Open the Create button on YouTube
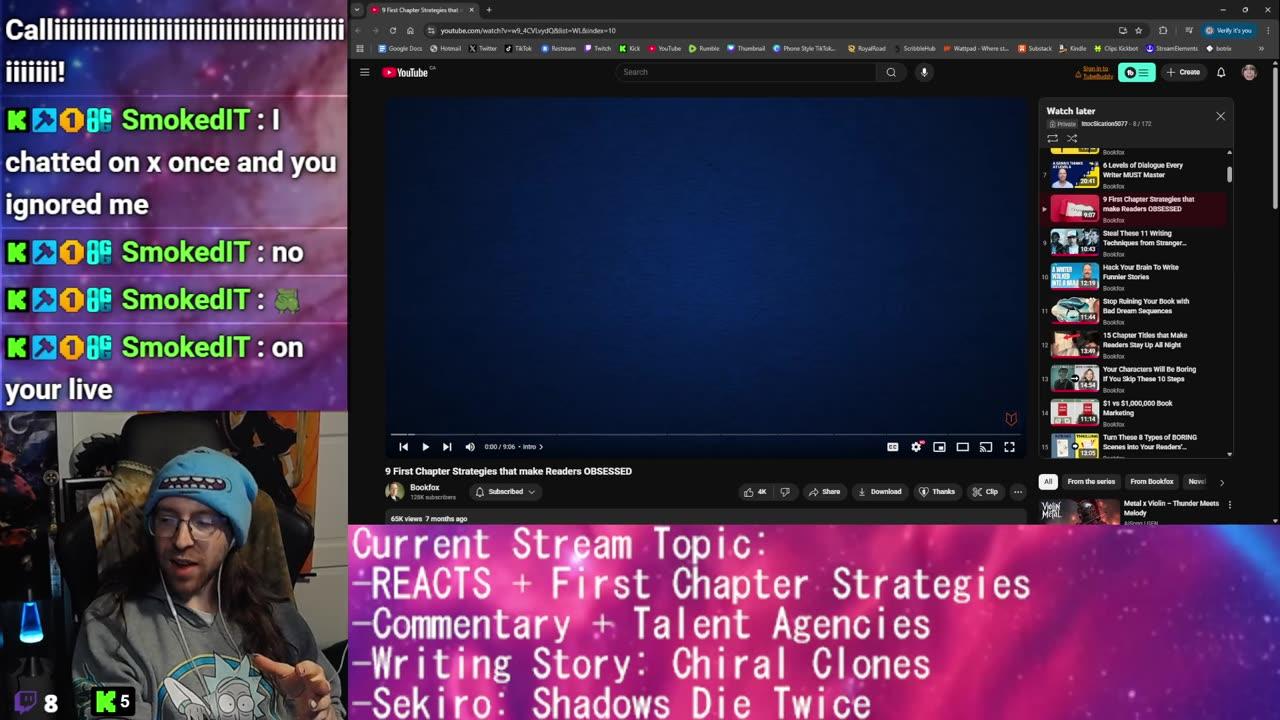Viewport: 1280px width, 720px height. tap(1183, 72)
